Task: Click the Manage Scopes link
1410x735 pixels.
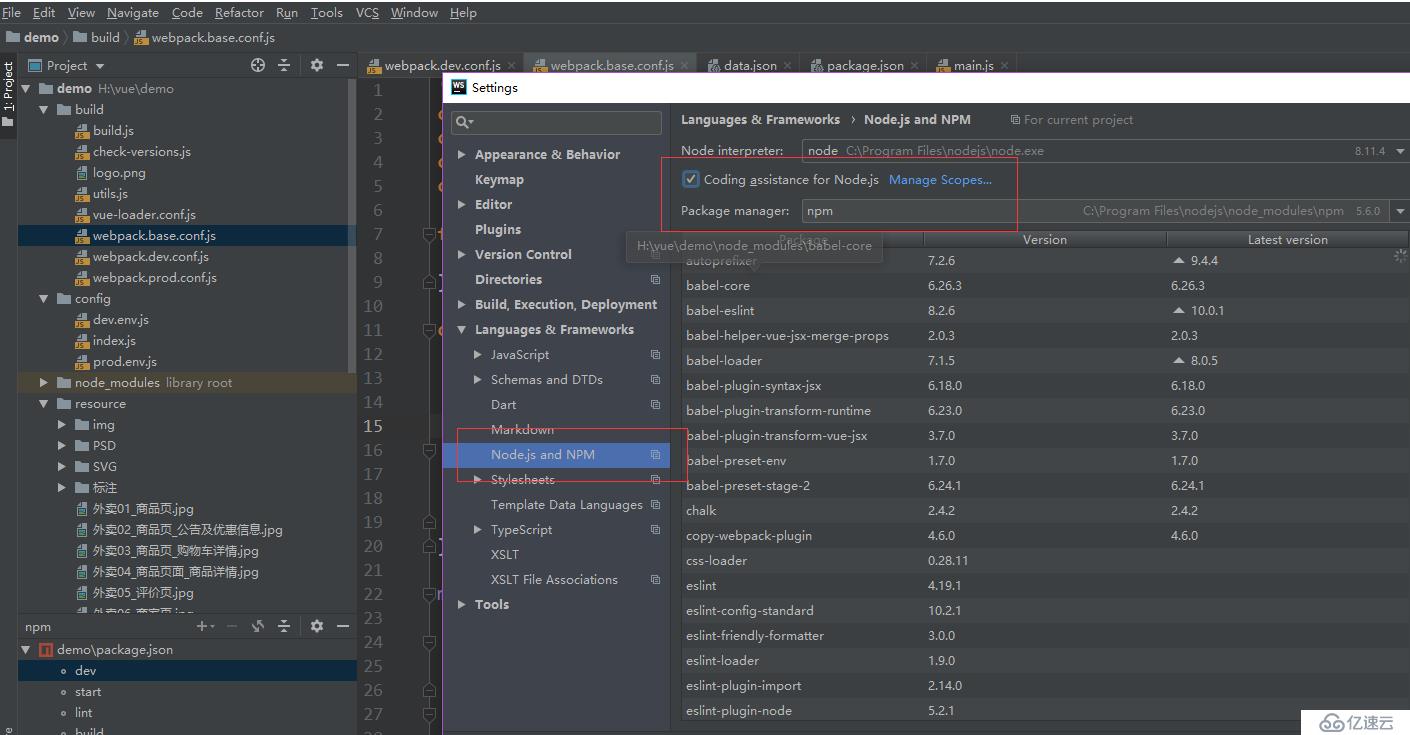Action: [940, 180]
